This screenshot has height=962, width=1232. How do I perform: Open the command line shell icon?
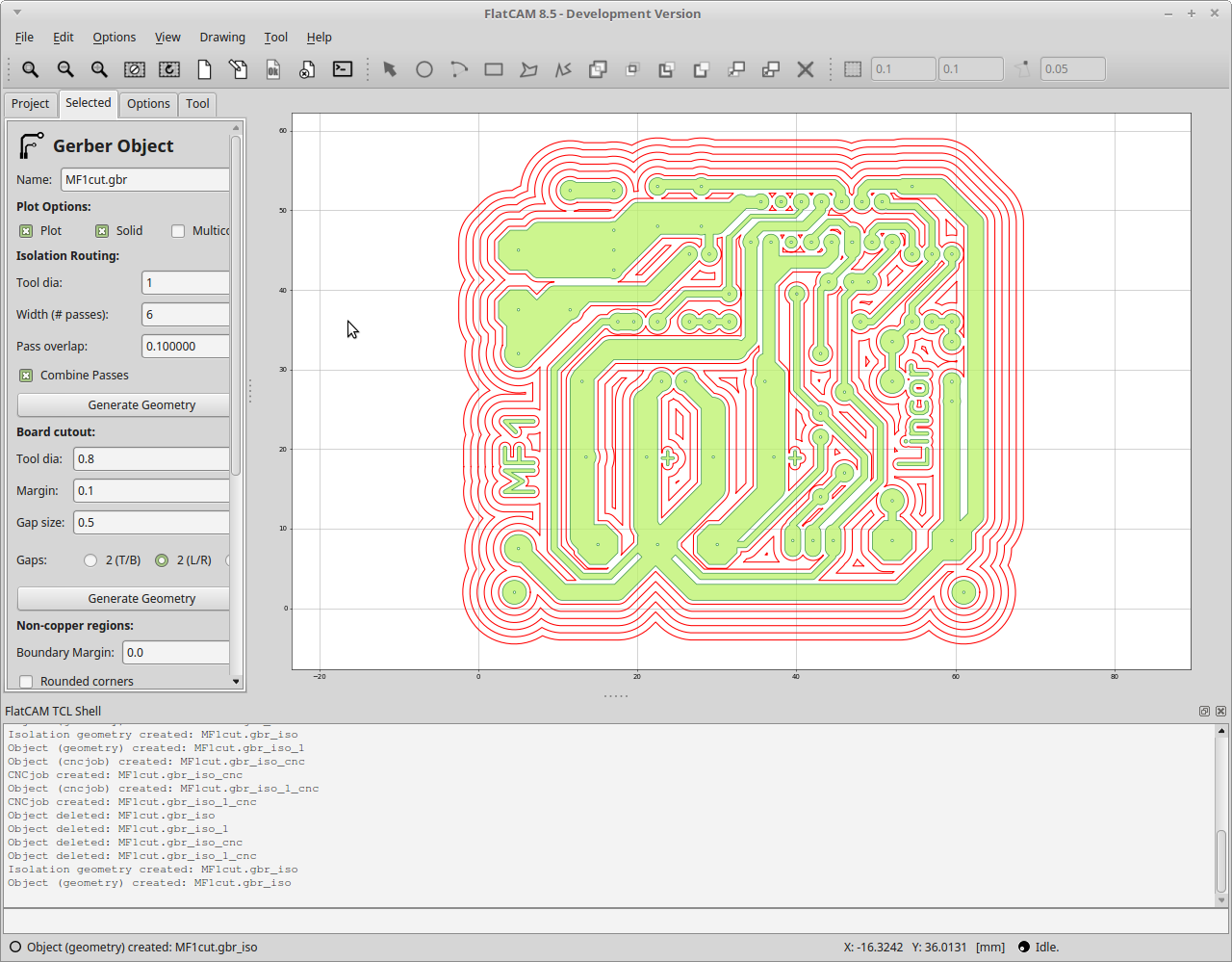pos(343,69)
